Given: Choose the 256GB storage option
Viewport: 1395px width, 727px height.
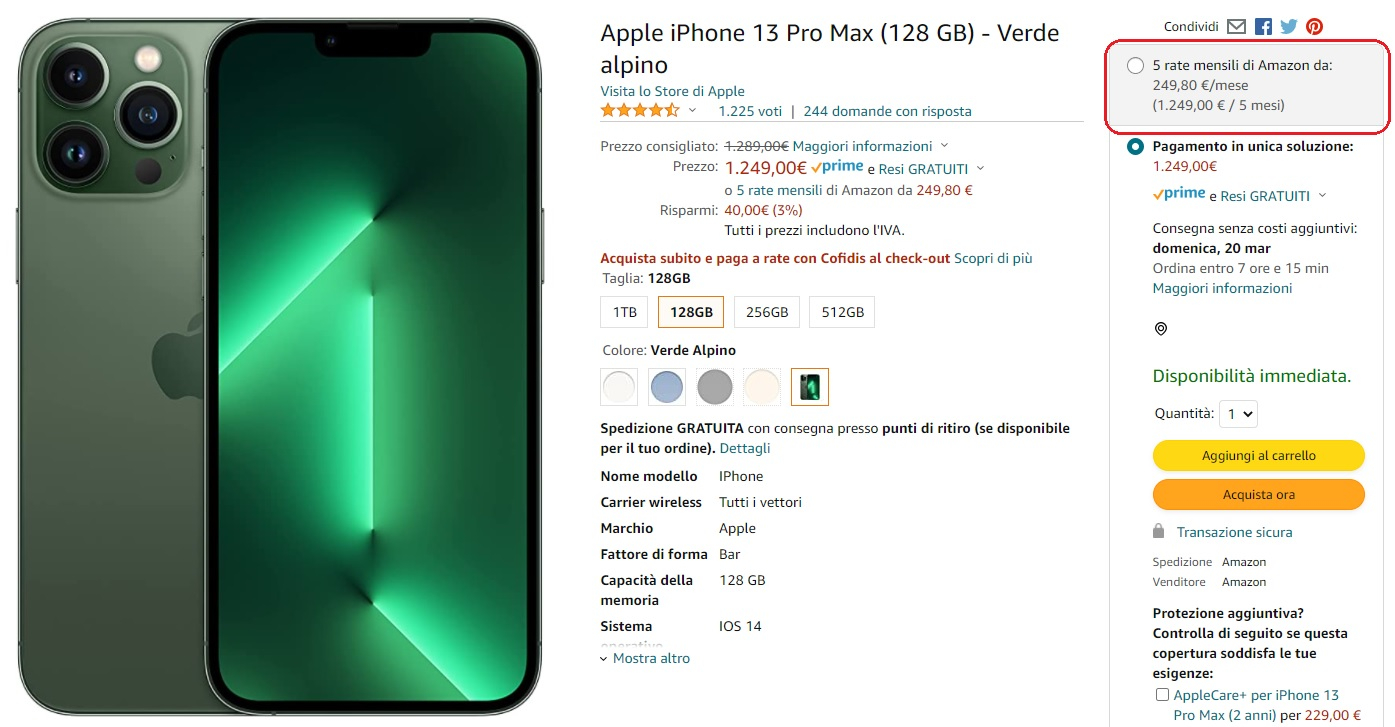Looking at the screenshot, I should tap(767, 312).
